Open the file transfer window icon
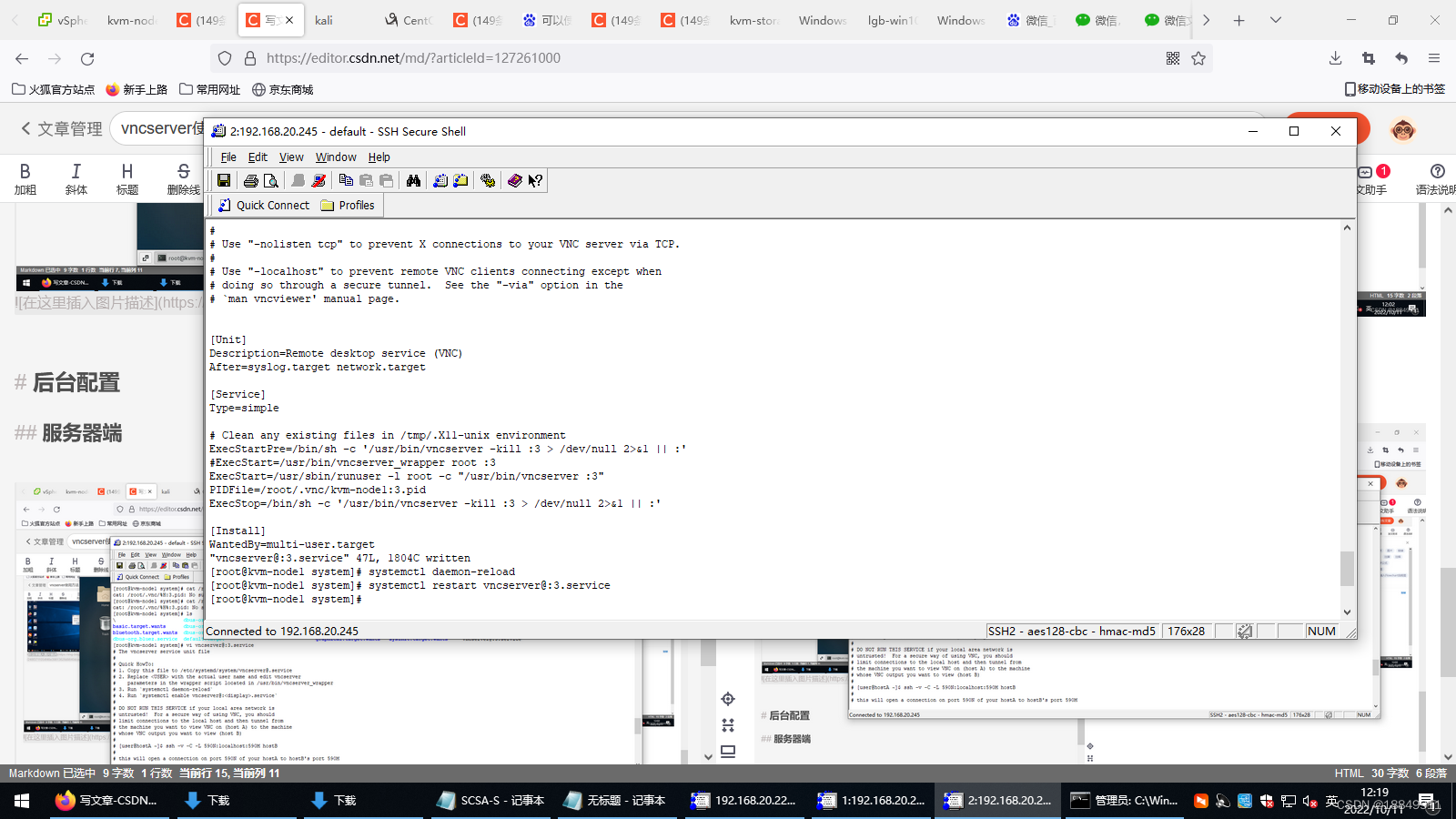Viewport: 1456px width, 819px height. (x=461, y=180)
